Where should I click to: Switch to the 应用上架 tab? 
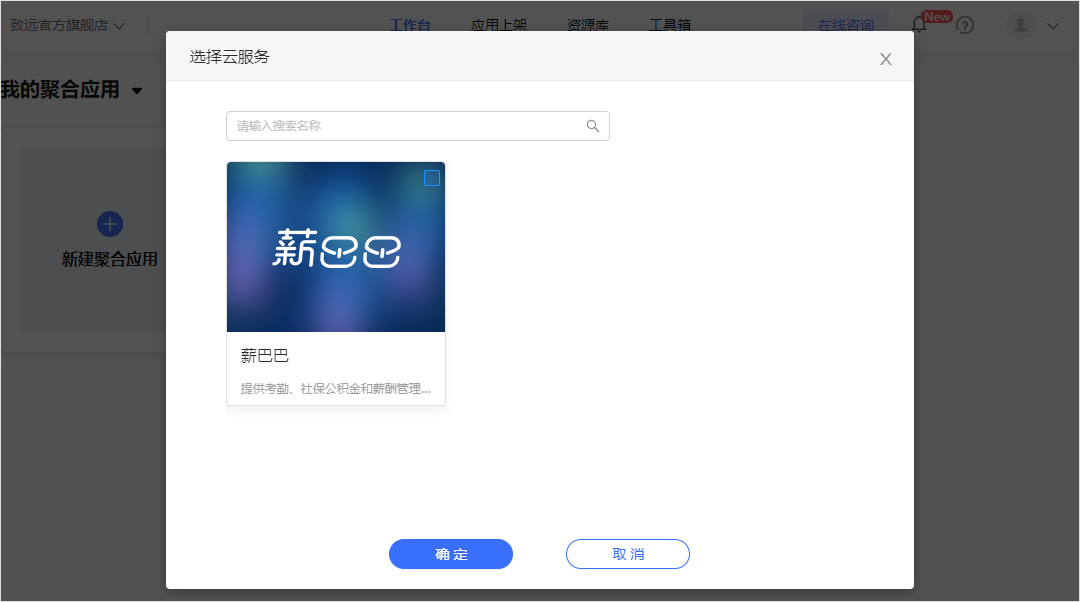point(499,25)
